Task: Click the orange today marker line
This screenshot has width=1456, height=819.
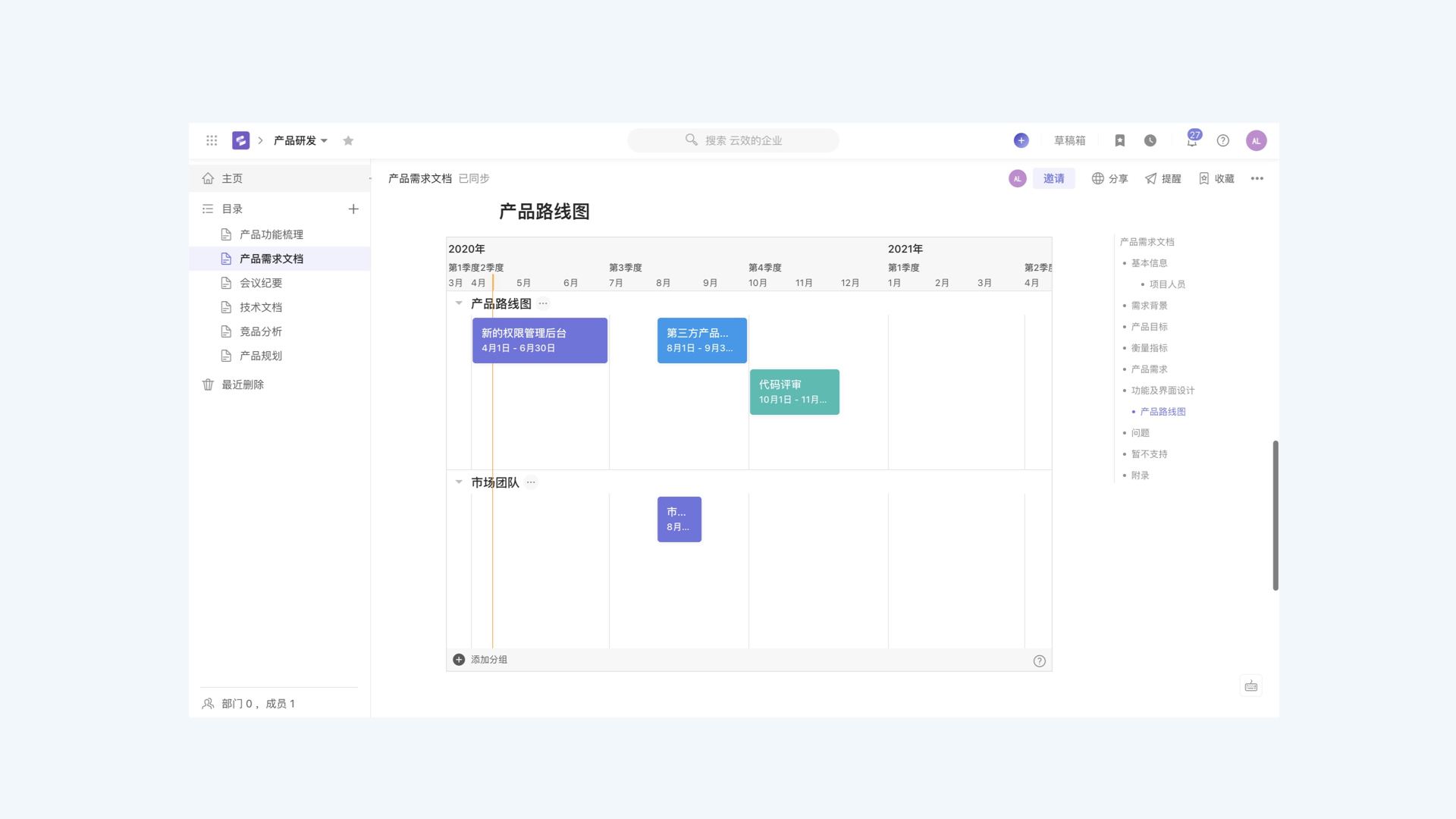Action: (x=493, y=463)
